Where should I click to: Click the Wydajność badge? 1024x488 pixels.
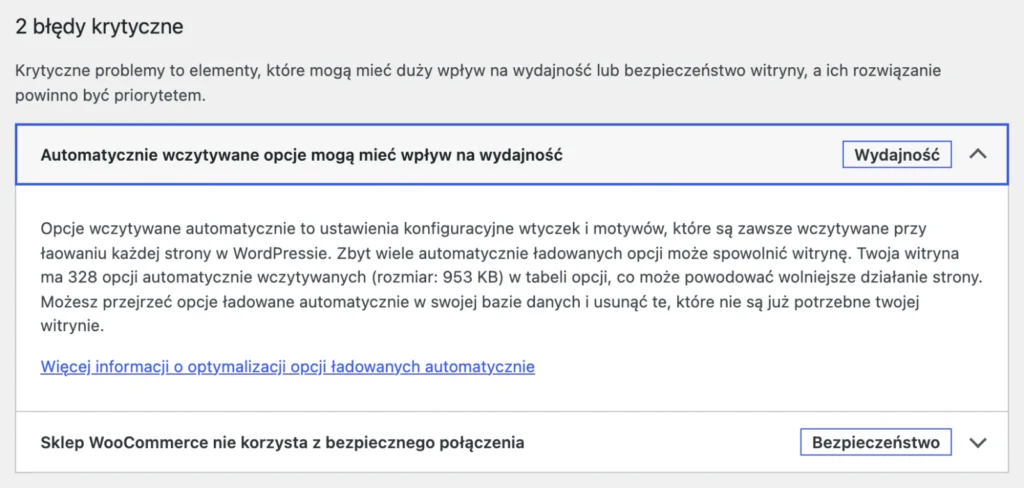[896, 155]
